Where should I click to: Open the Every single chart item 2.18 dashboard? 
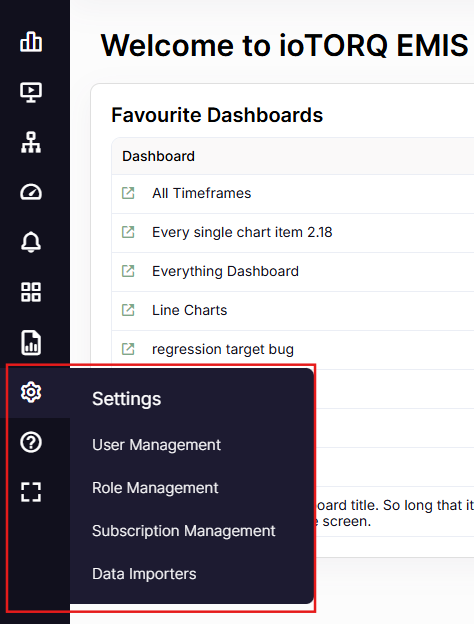[242, 232]
